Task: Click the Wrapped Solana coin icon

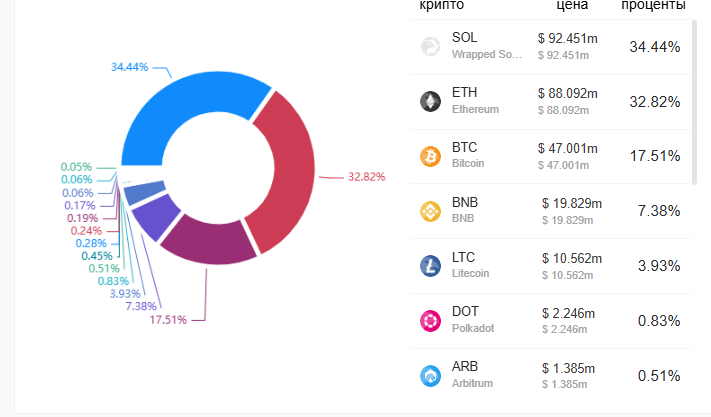Action: (430, 46)
